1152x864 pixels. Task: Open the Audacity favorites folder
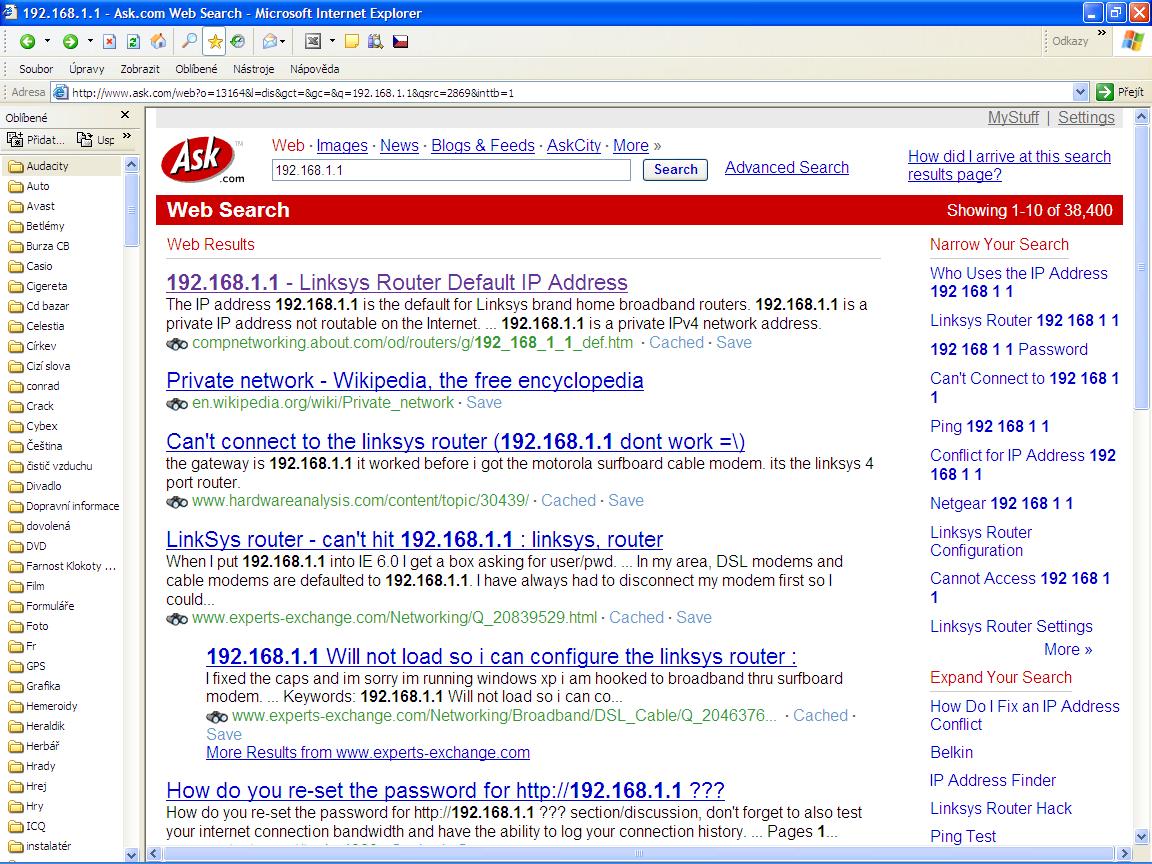click(47, 166)
